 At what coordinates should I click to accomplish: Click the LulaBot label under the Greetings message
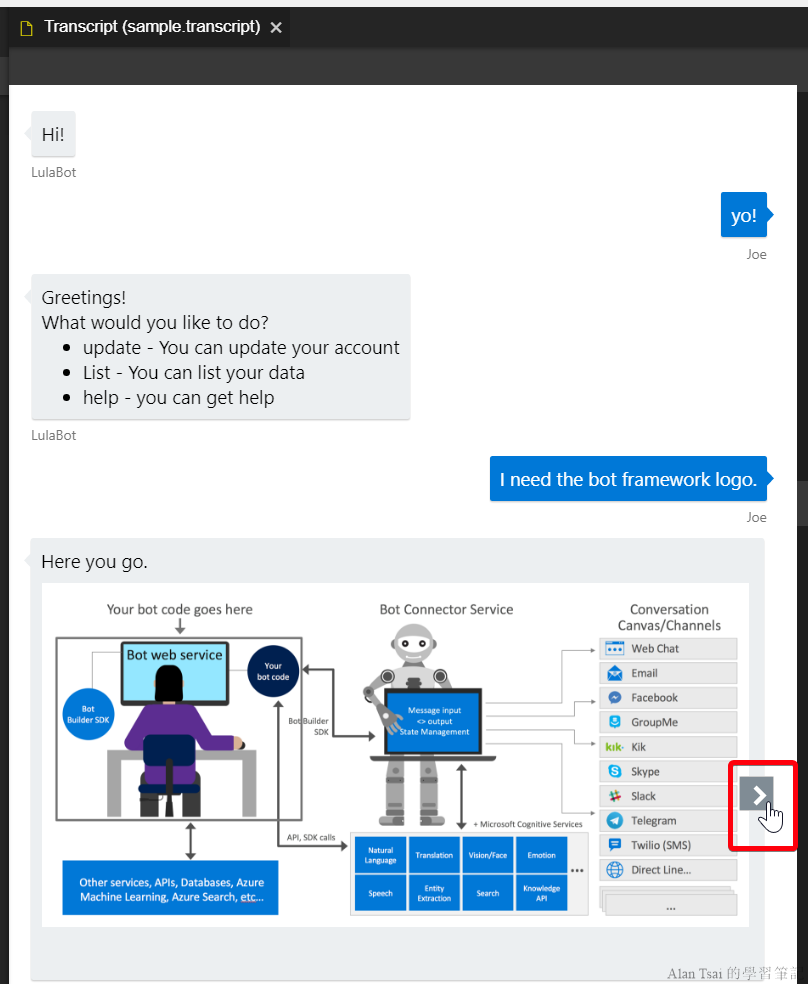[x=54, y=436]
